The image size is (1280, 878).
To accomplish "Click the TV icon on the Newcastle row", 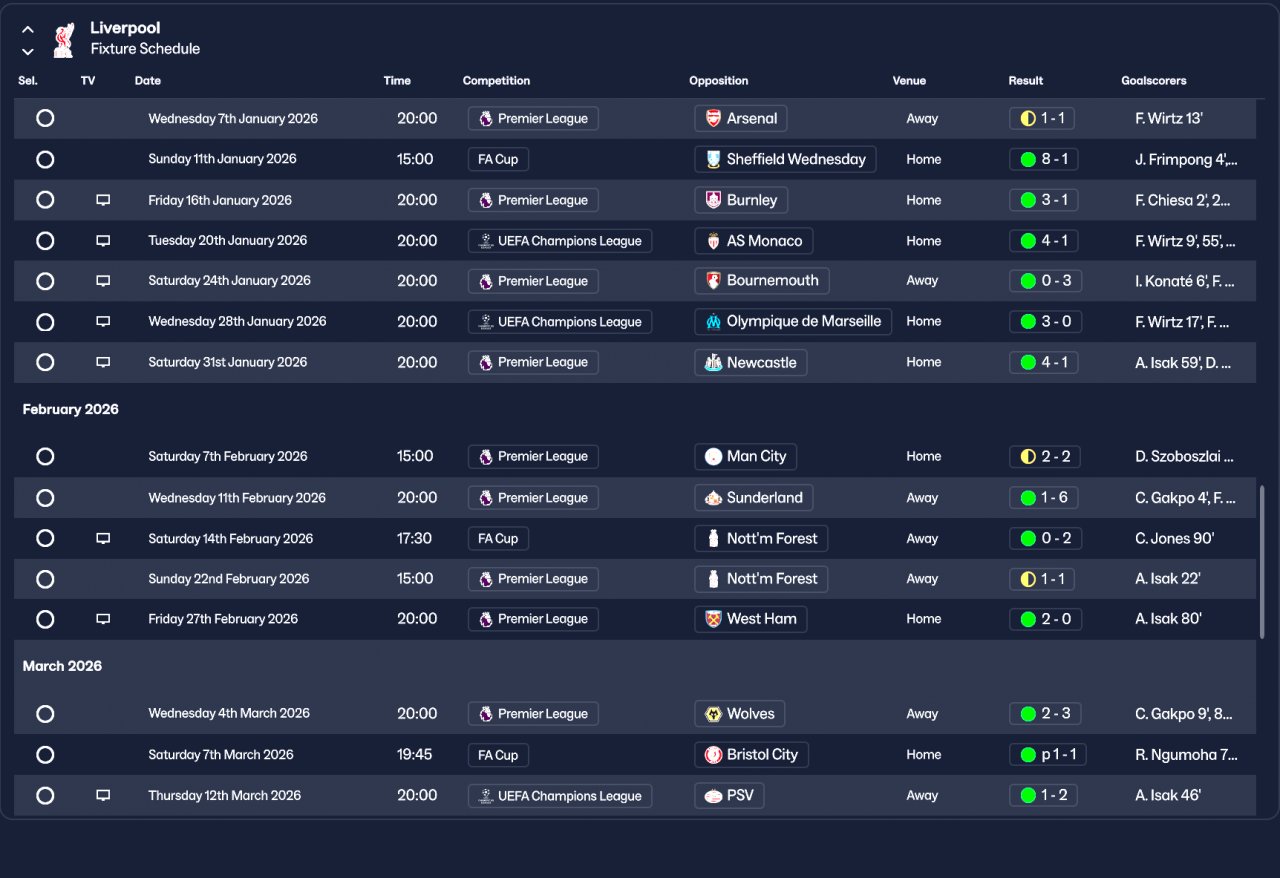I will click(103, 362).
